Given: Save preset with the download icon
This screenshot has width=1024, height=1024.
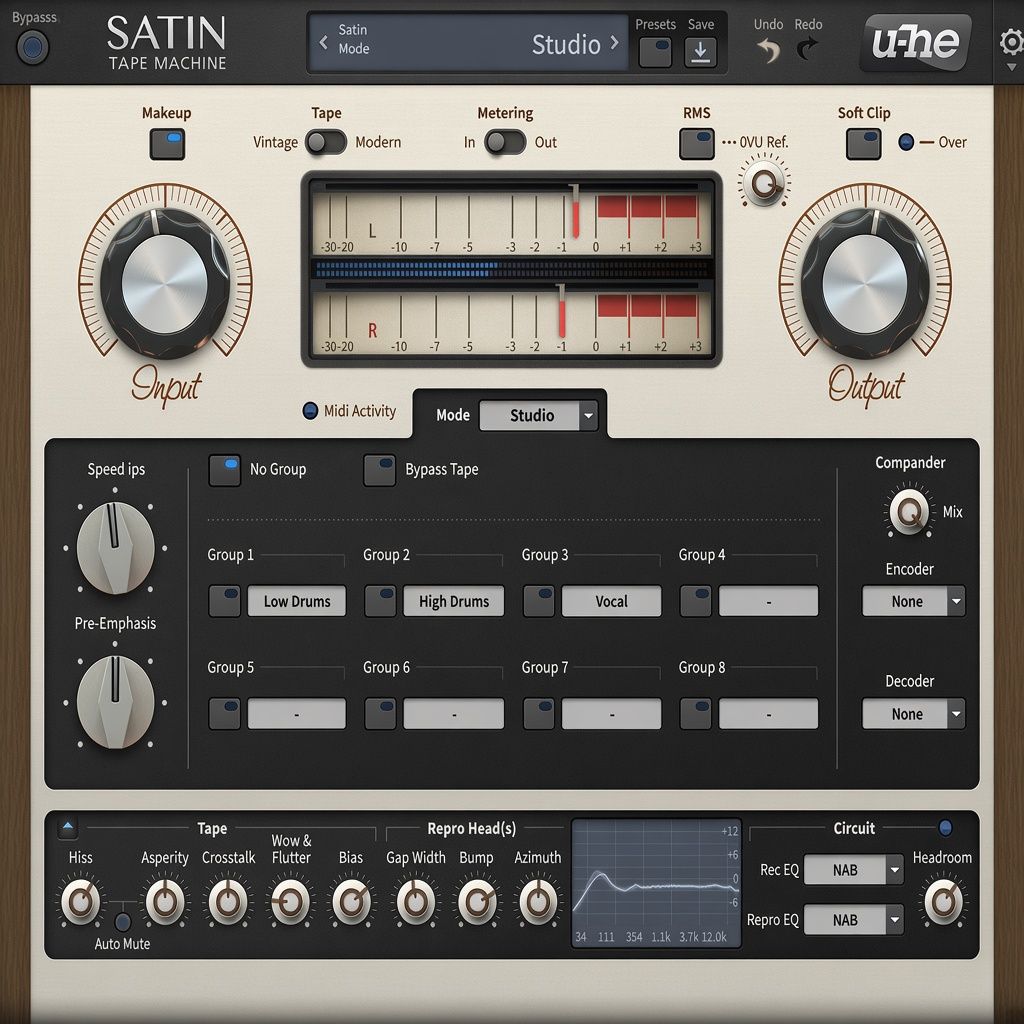Looking at the screenshot, I should [x=700, y=52].
